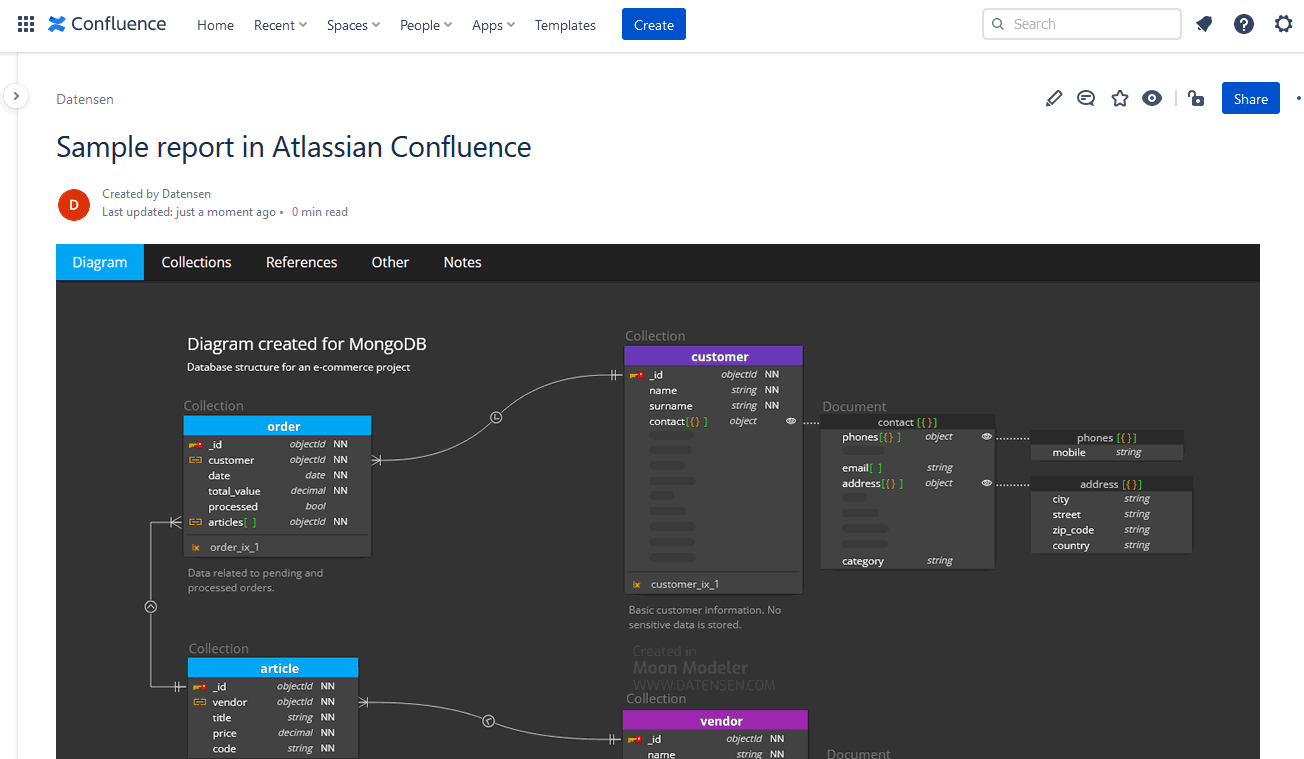Click the contact document header

point(907,422)
